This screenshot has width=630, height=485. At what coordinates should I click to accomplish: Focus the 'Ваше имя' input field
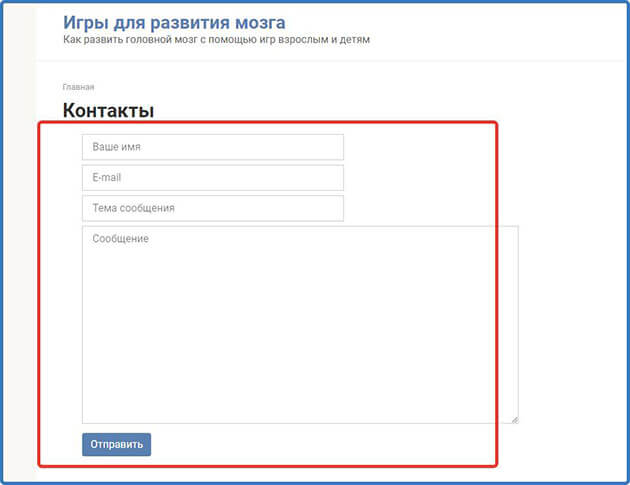pos(213,147)
